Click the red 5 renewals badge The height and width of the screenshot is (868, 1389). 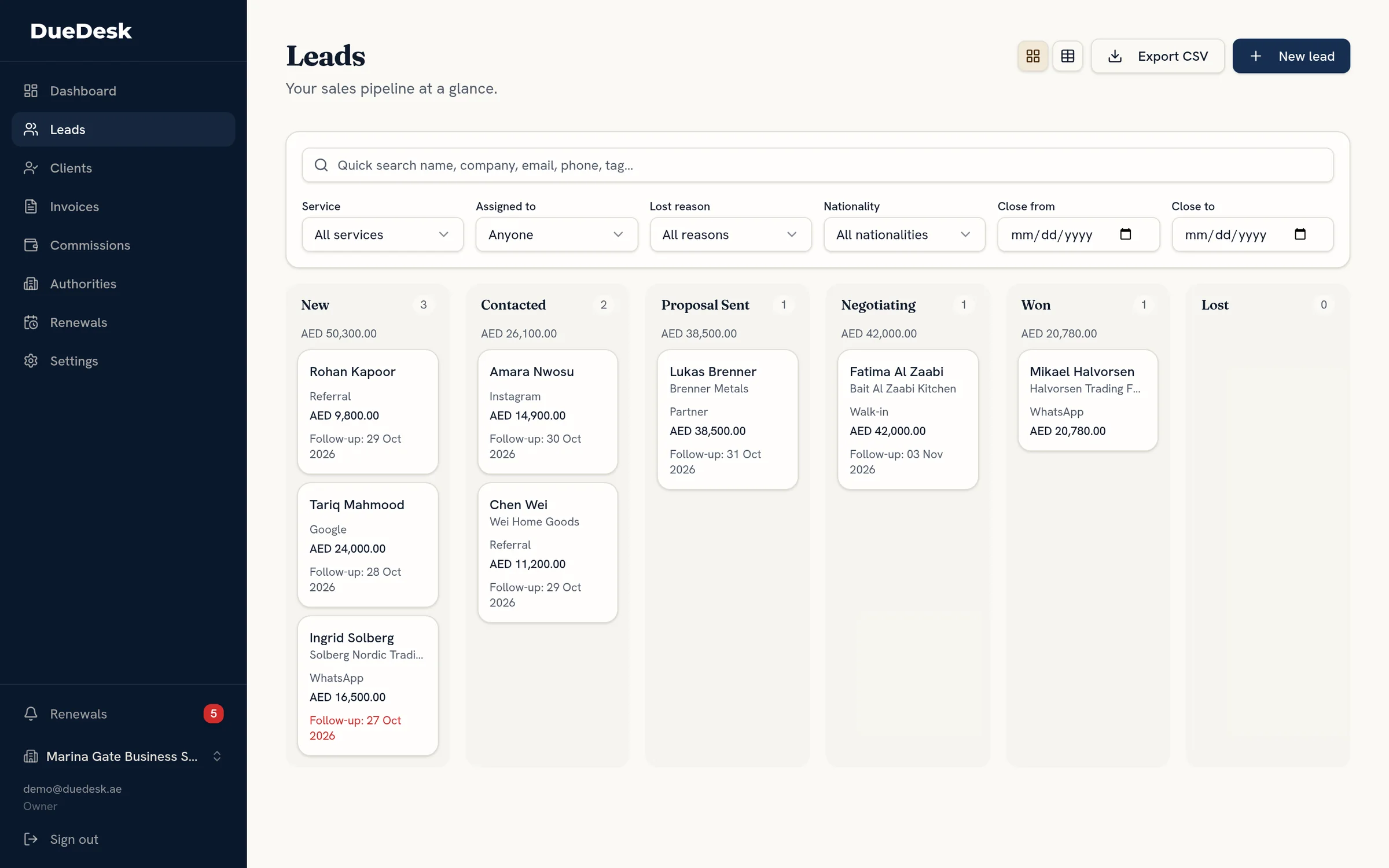(x=214, y=713)
